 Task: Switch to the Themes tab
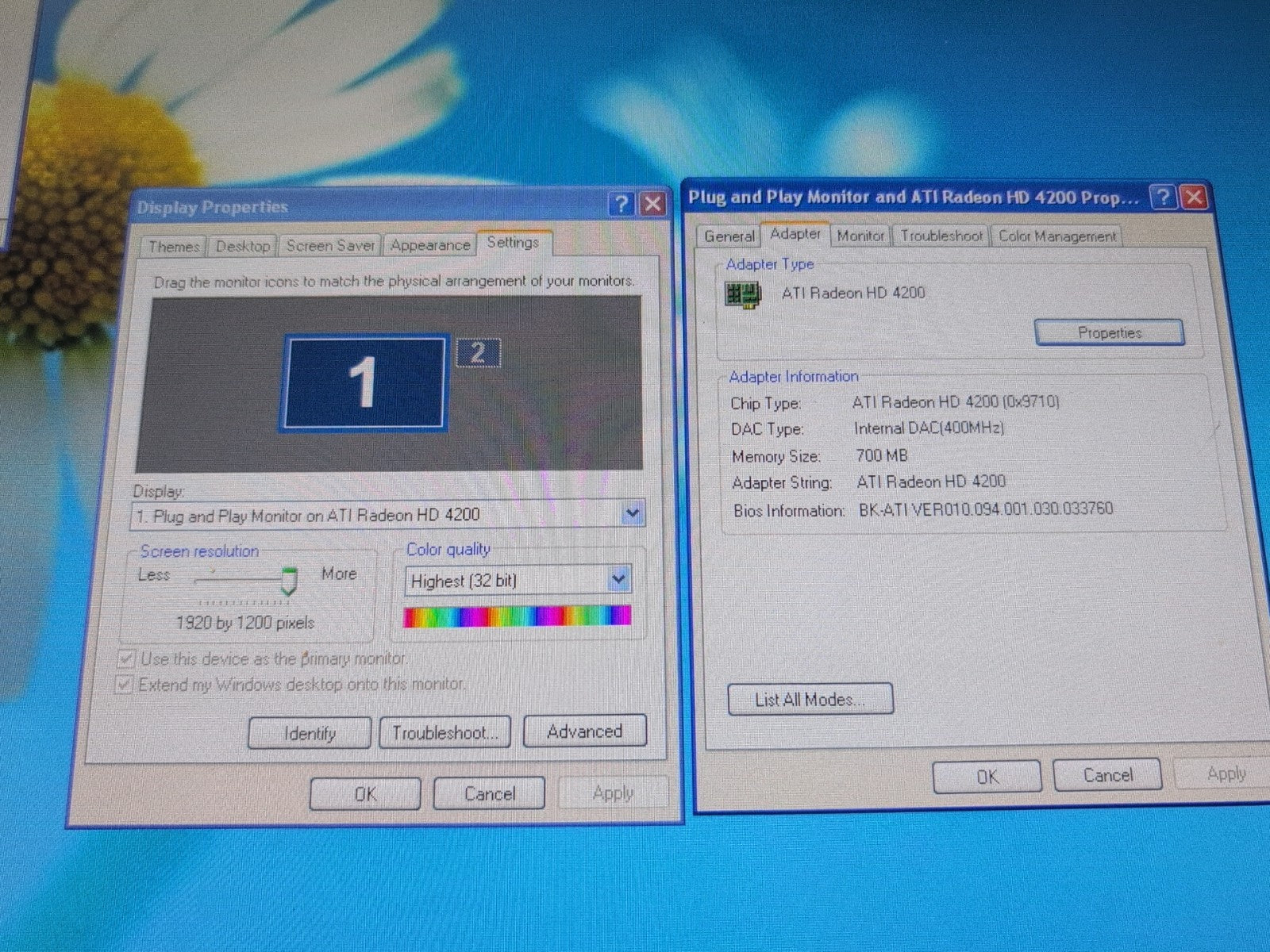point(174,247)
